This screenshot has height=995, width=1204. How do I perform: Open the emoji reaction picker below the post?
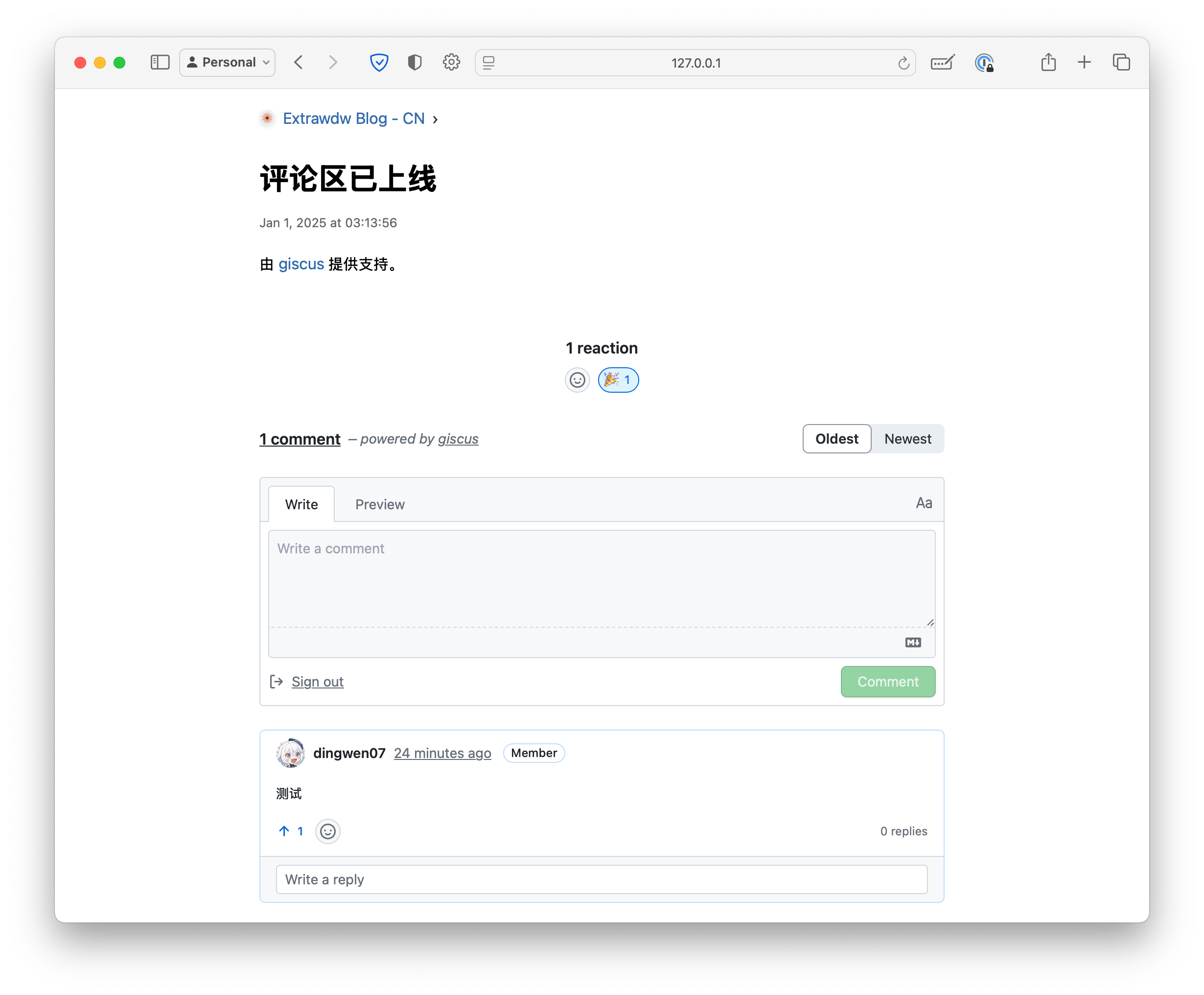(x=578, y=379)
